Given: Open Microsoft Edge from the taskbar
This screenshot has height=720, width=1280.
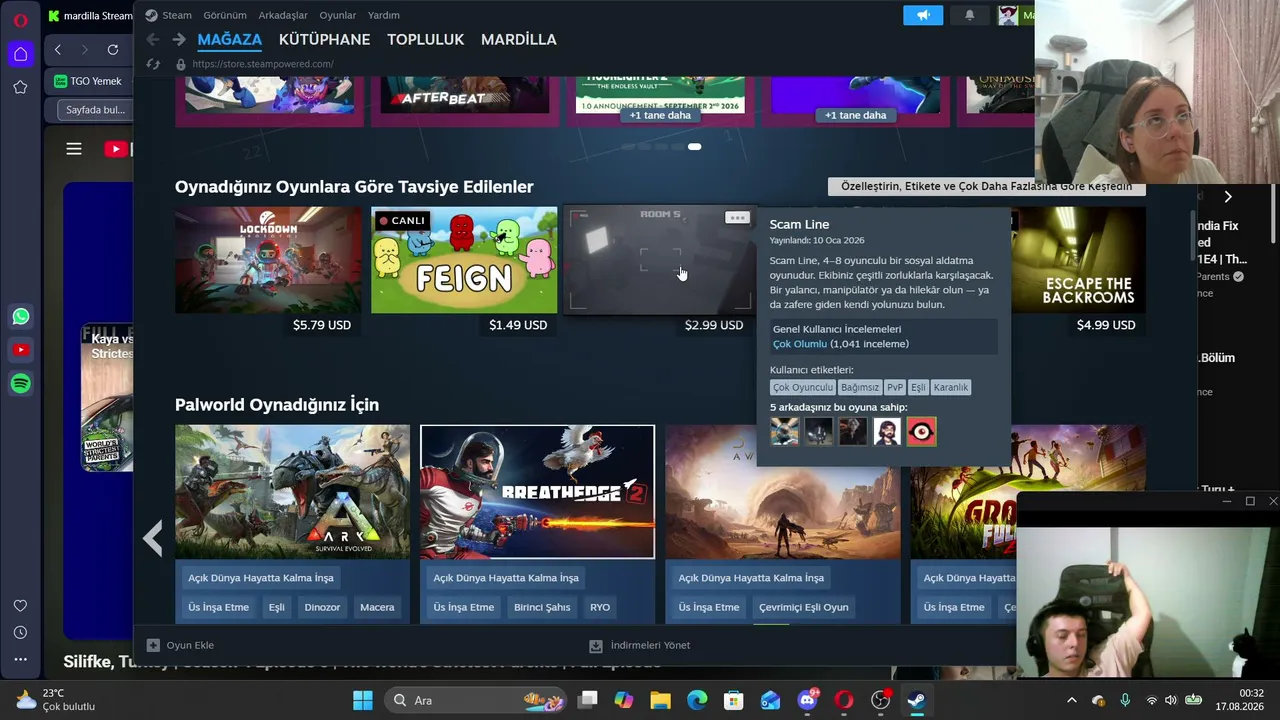Looking at the screenshot, I should pyautogui.click(x=697, y=700).
